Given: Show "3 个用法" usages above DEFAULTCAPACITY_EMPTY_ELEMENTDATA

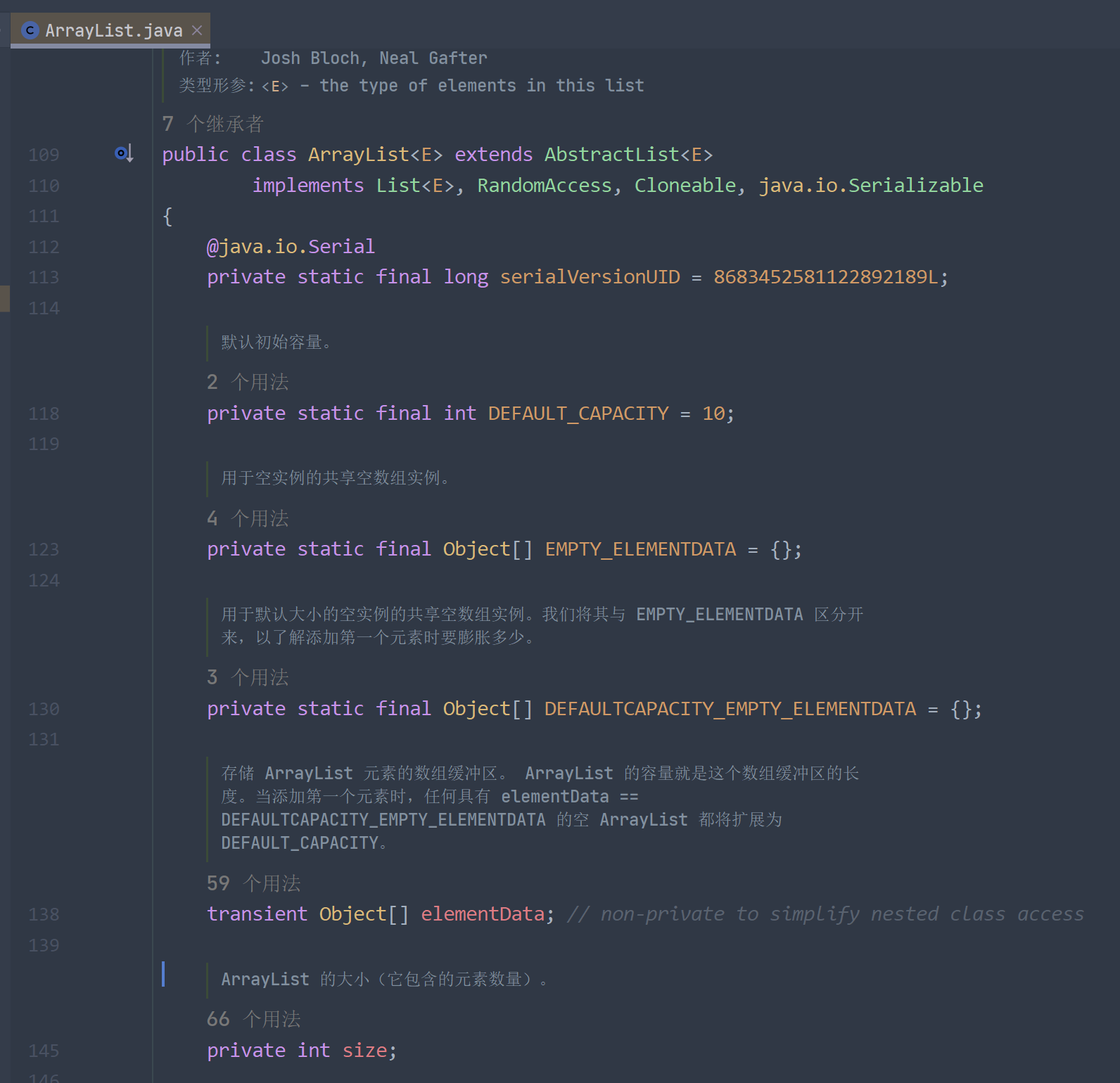Looking at the screenshot, I should [248, 677].
